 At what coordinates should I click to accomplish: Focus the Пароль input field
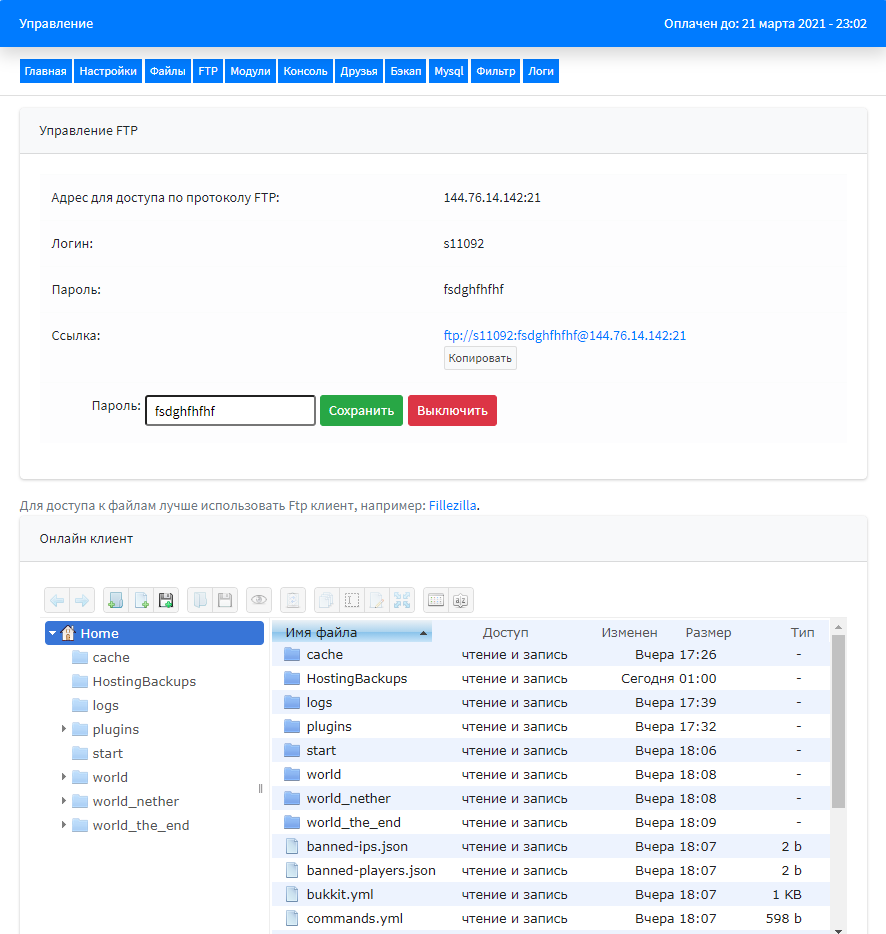pyautogui.click(x=231, y=410)
